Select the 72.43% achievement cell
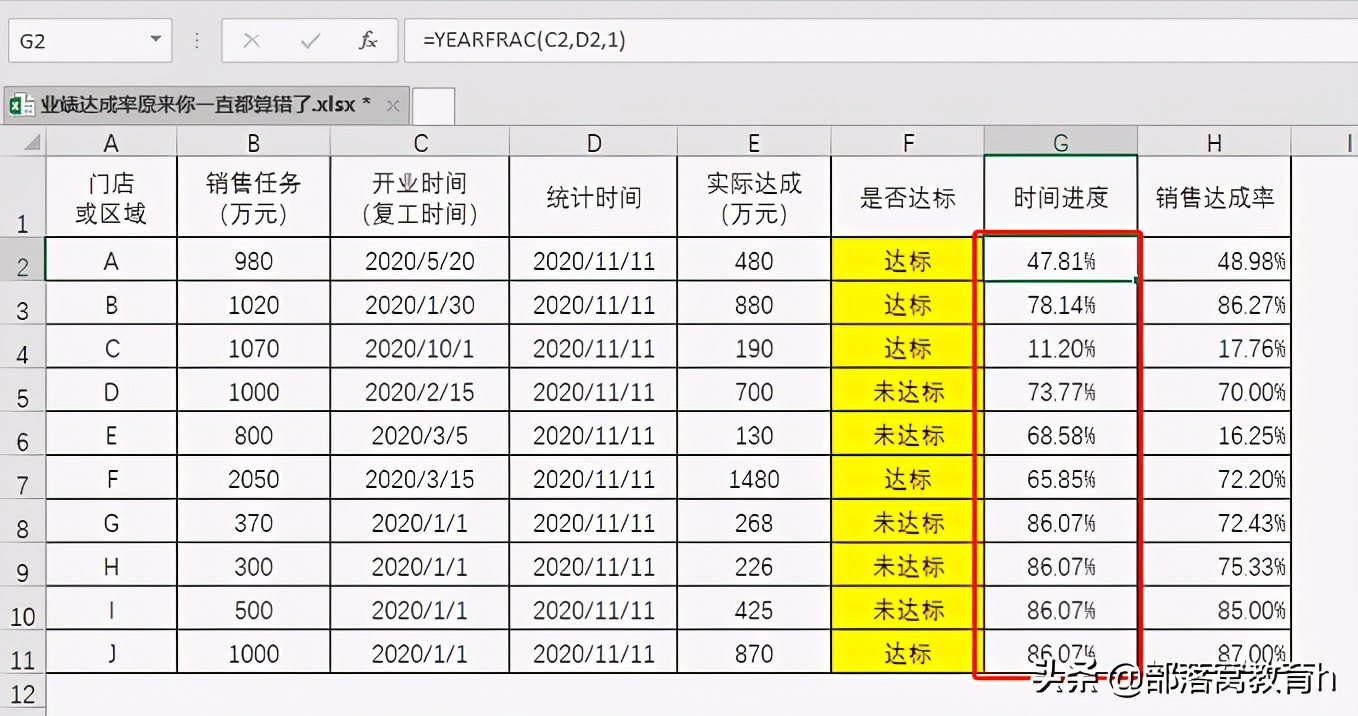Screen dimensions: 1358x716 pos(1214,522)
